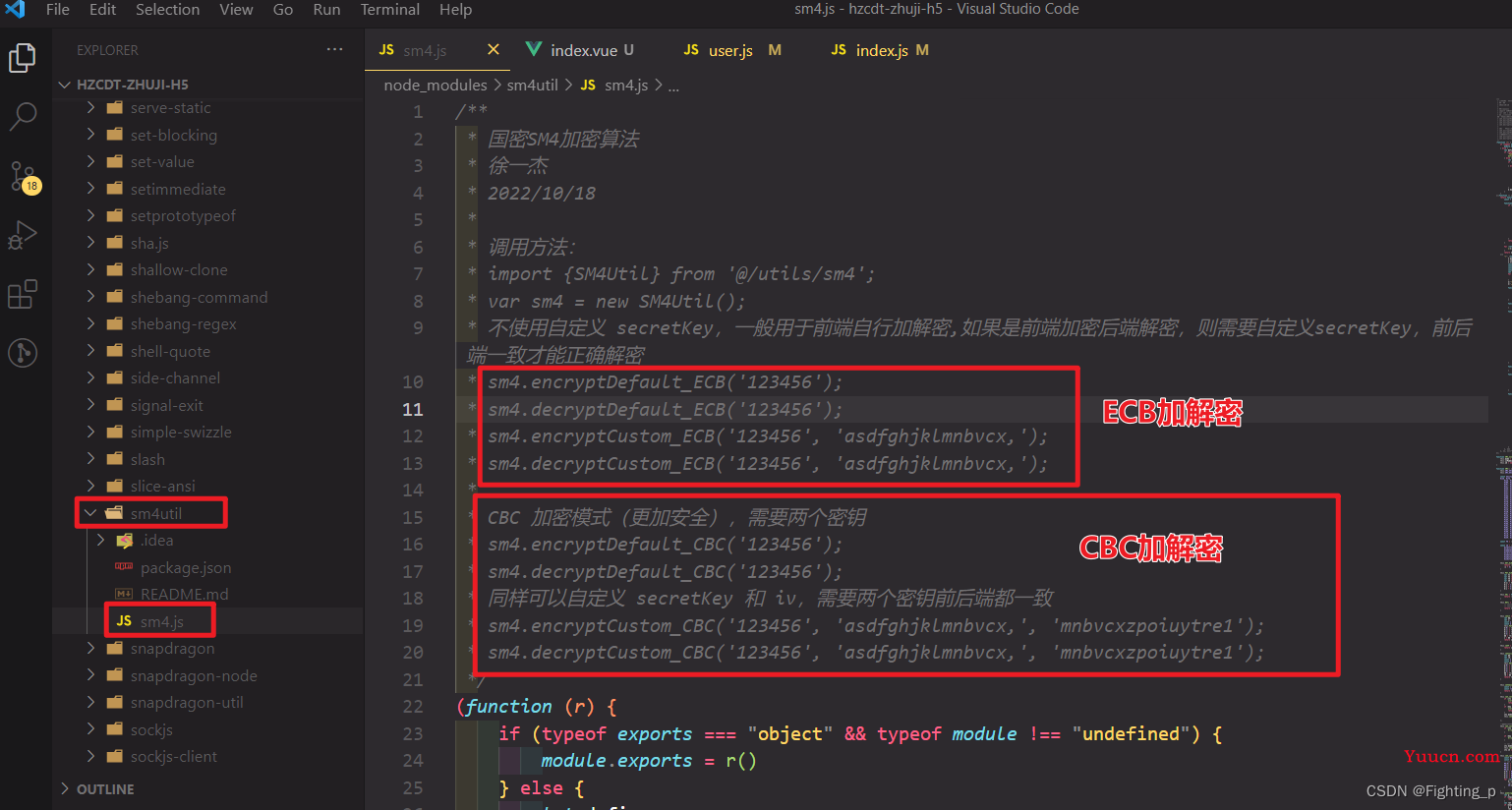Expand the set-blocking folder chevron
This screenshot has width=1512, height=810.
[90, 135]
